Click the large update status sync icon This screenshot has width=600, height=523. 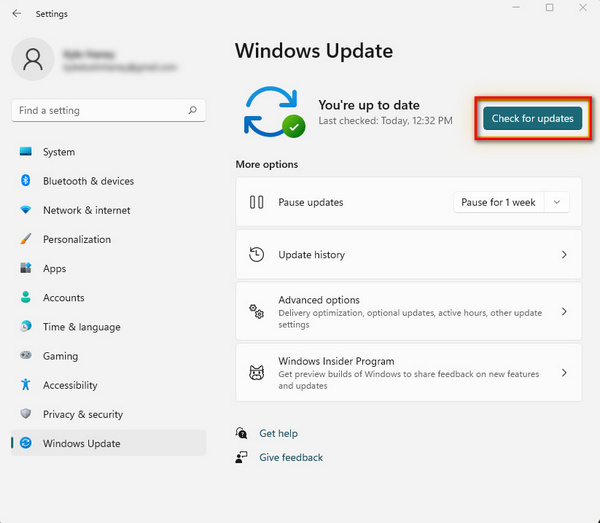click(274, 112)
